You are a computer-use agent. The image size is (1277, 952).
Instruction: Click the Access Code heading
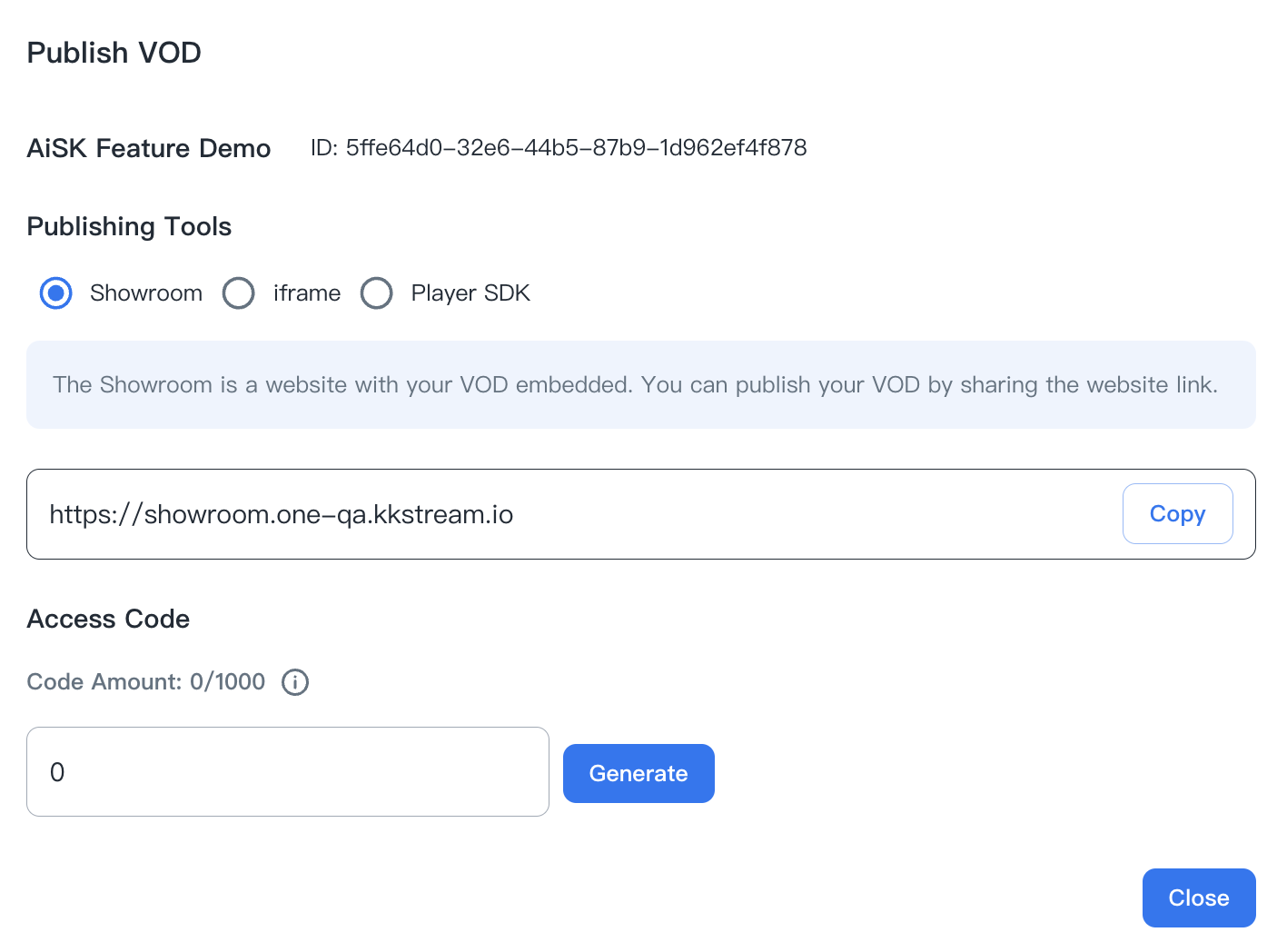coord(109,620)
